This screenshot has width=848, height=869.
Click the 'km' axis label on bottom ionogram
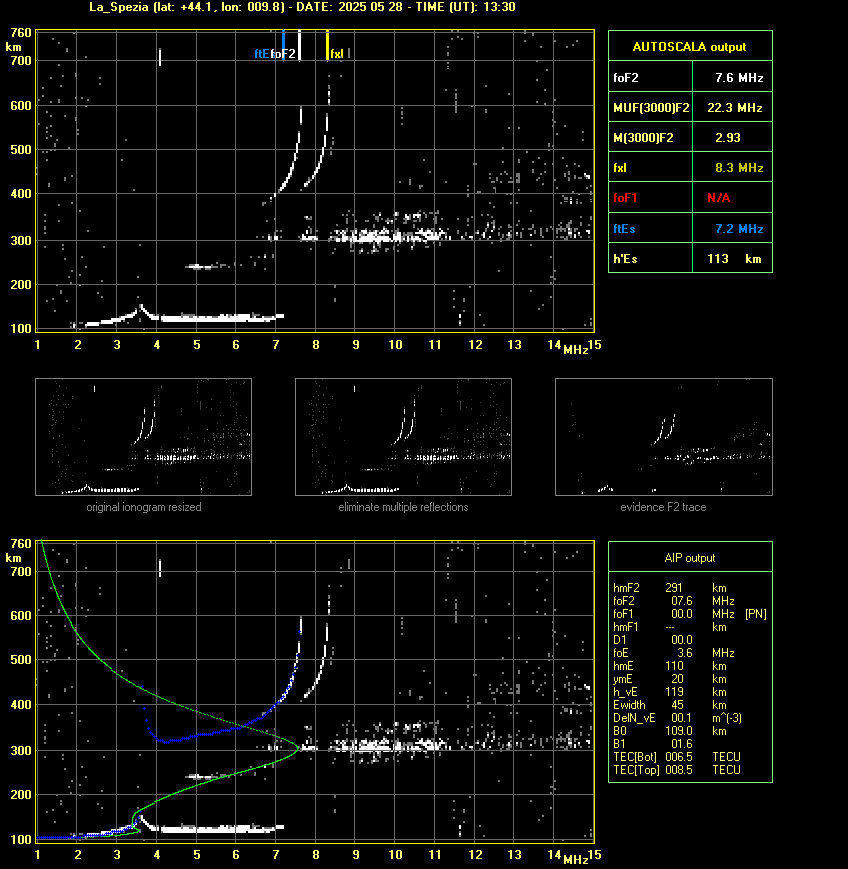pos(13,558)
